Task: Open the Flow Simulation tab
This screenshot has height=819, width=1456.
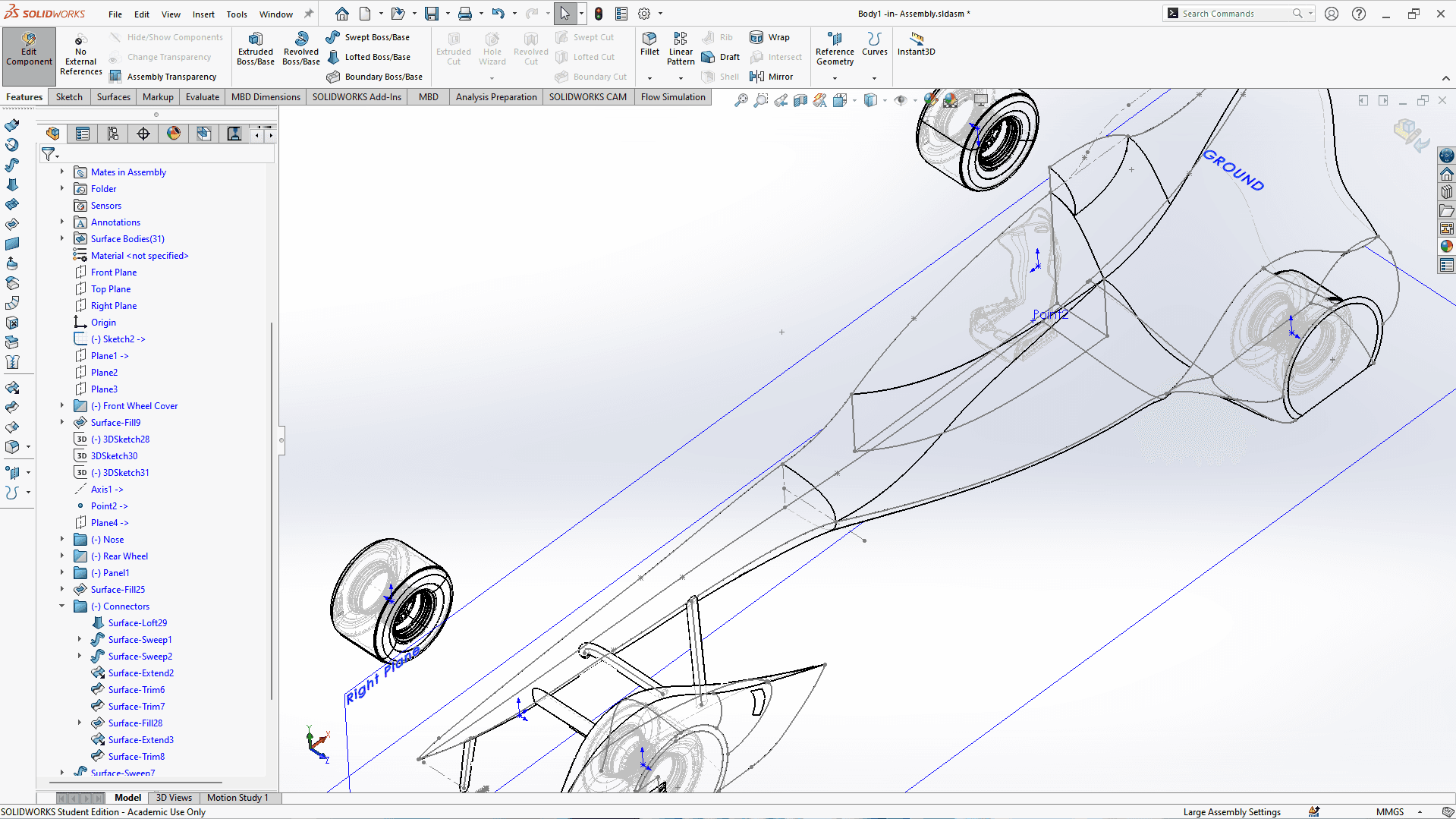Action: click(x=673, y=97)
